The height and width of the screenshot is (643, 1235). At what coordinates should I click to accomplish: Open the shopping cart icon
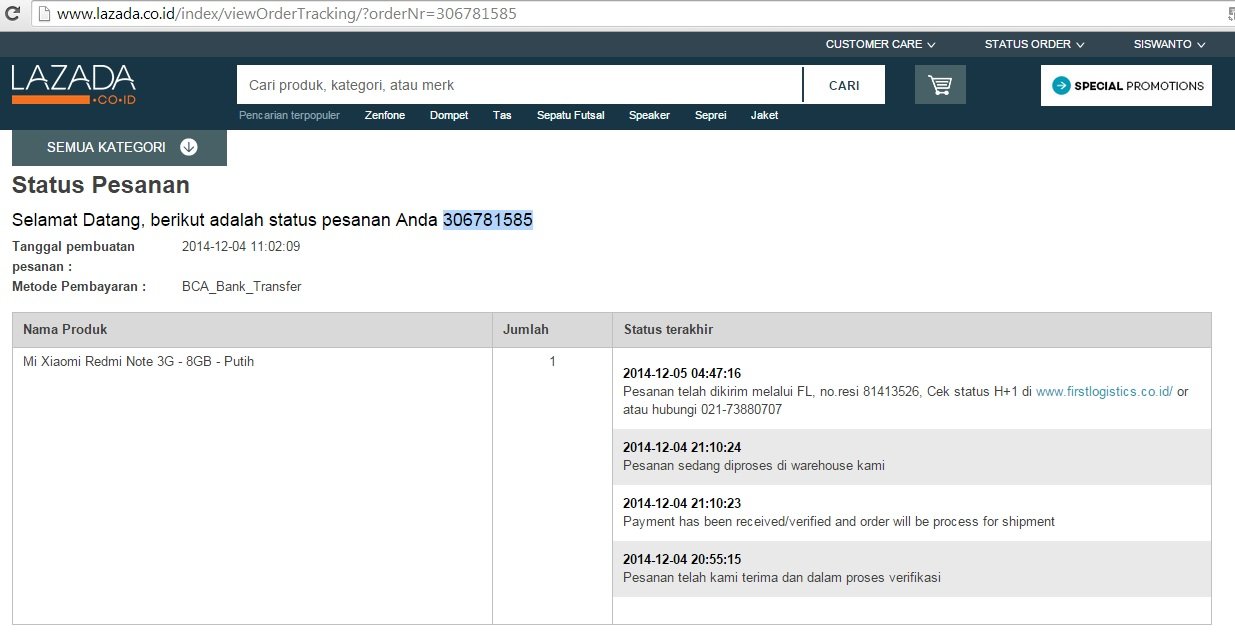[940, 85]
